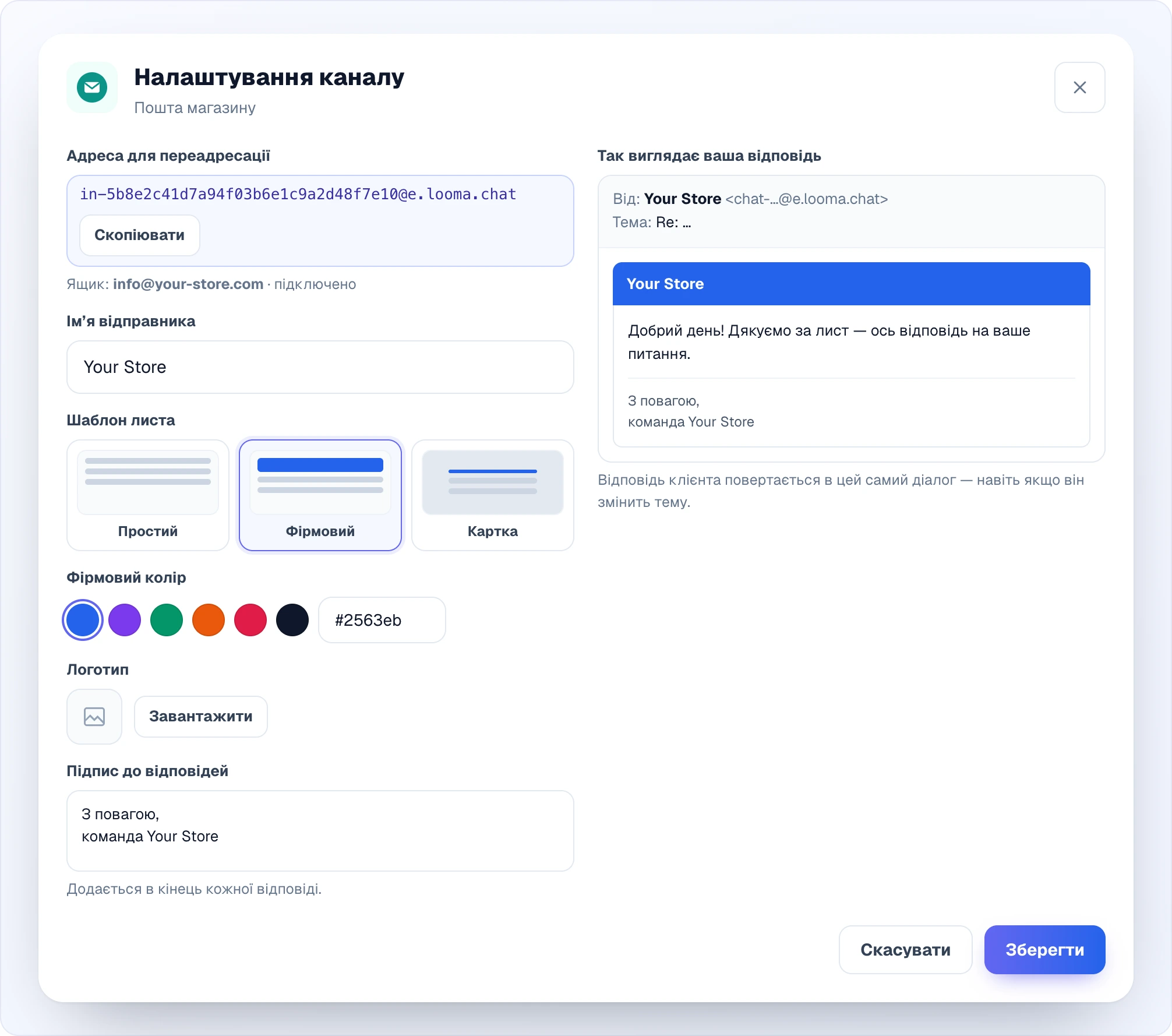The height and width of the screenshot is (1036, 1172).
Task: Select the Картка letter template
Action: [493, 495]
